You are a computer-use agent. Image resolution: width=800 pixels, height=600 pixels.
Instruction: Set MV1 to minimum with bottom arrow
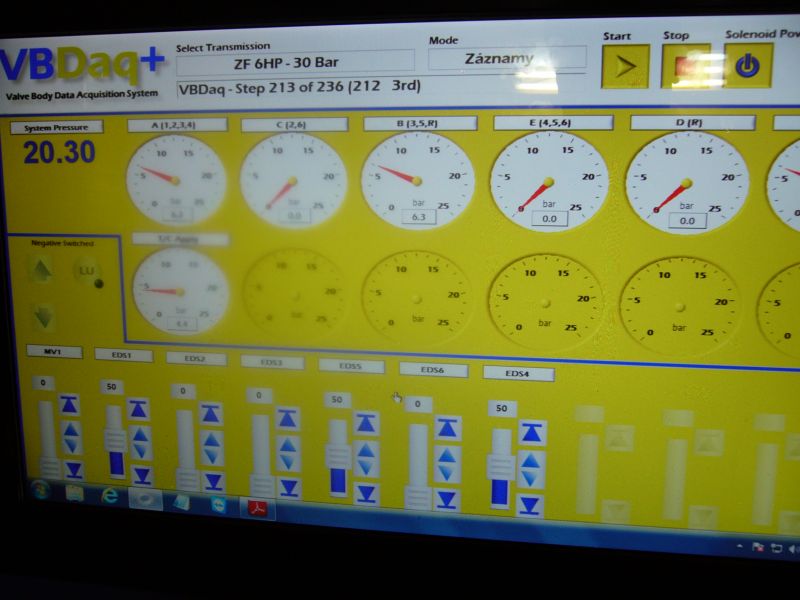(x=74, y=470)
